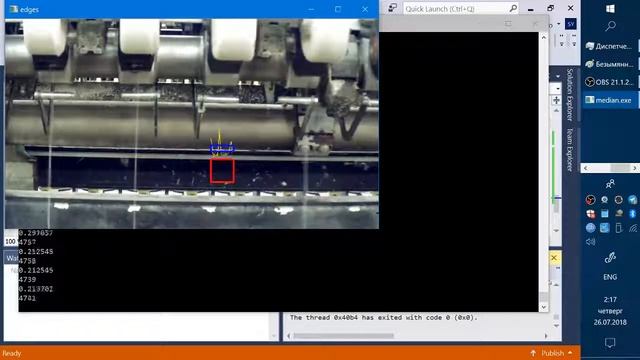Open the pen/link workspace icon
The image size is (640, 360).
click(x=610, y=258)
